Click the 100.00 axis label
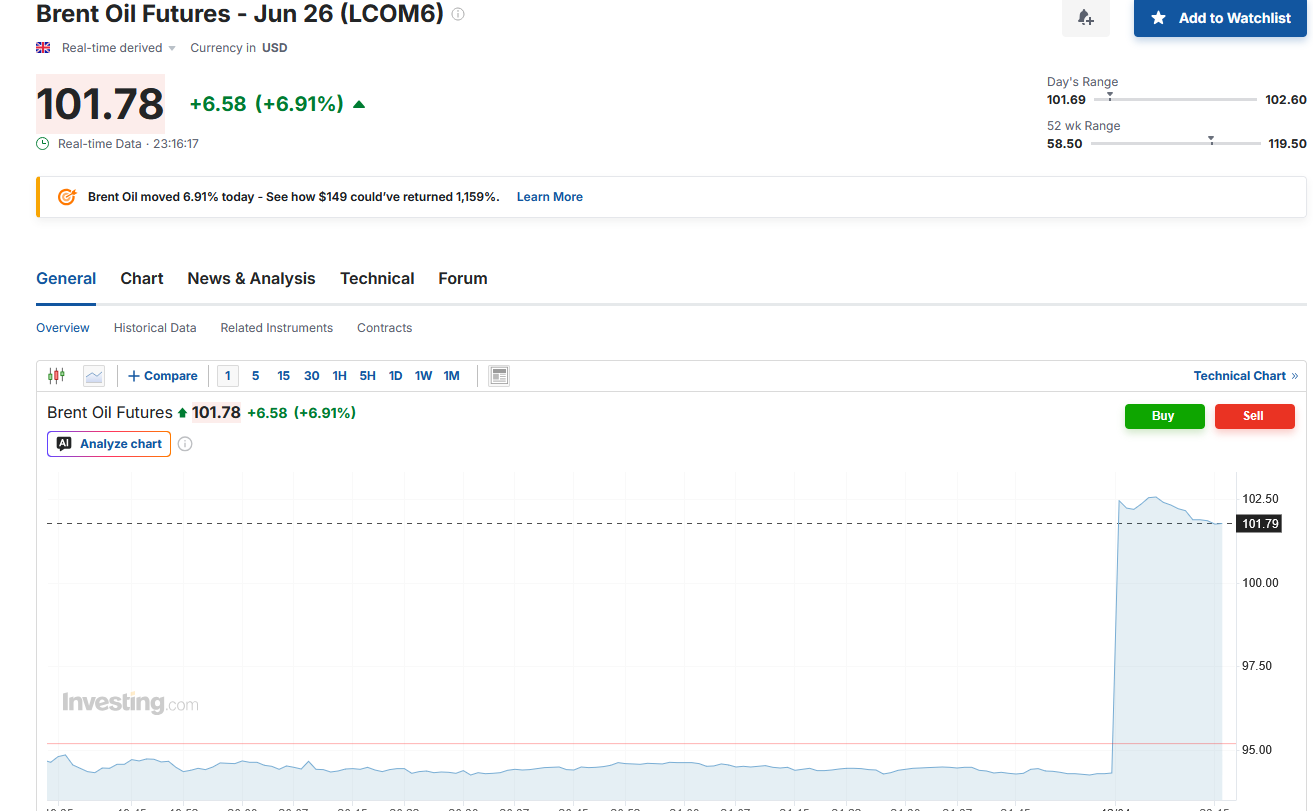Screen dimensions: 1313x811 point(1260,583)
